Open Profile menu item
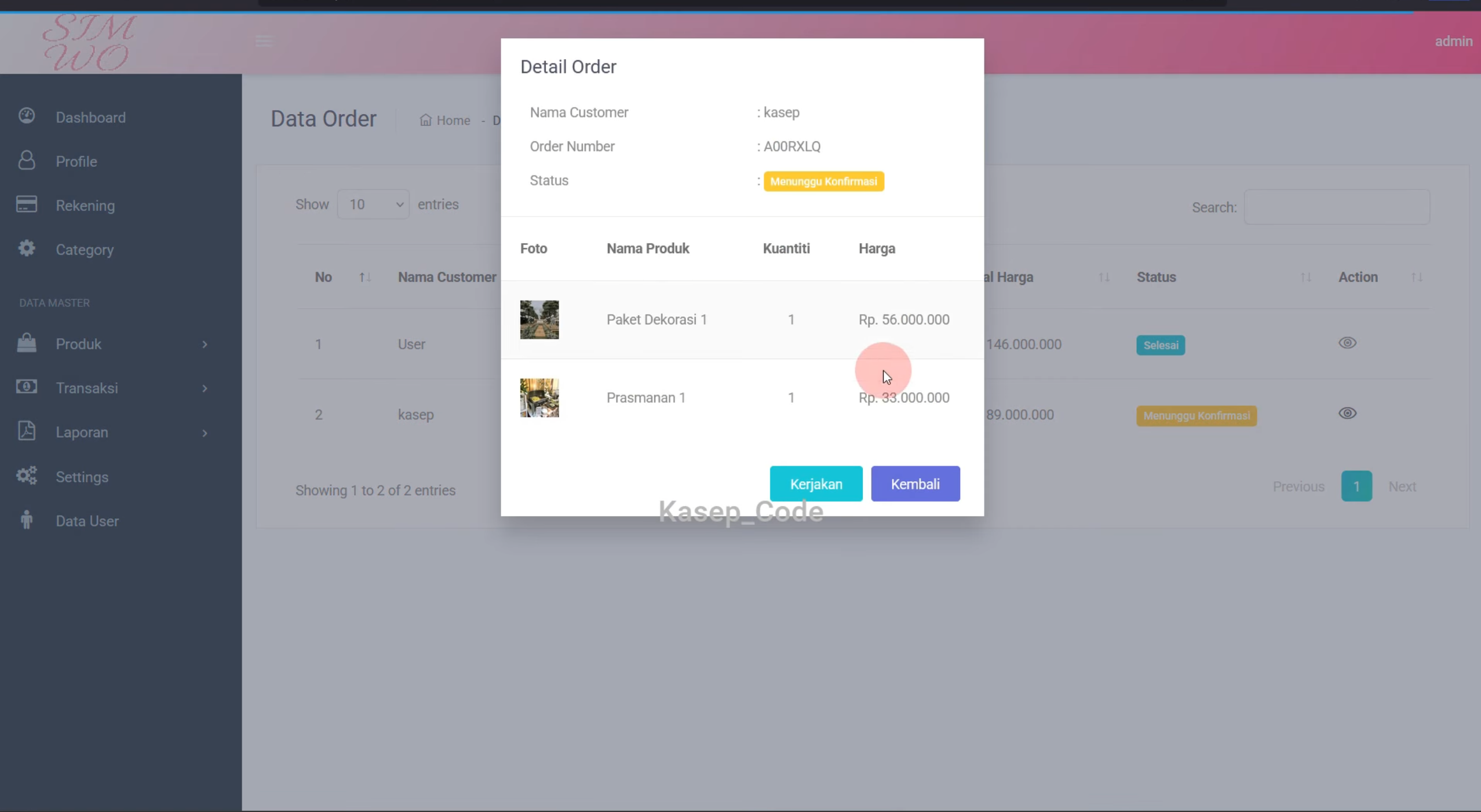The height and width of the screenshot is (812, 1481). tap(76, 162)
